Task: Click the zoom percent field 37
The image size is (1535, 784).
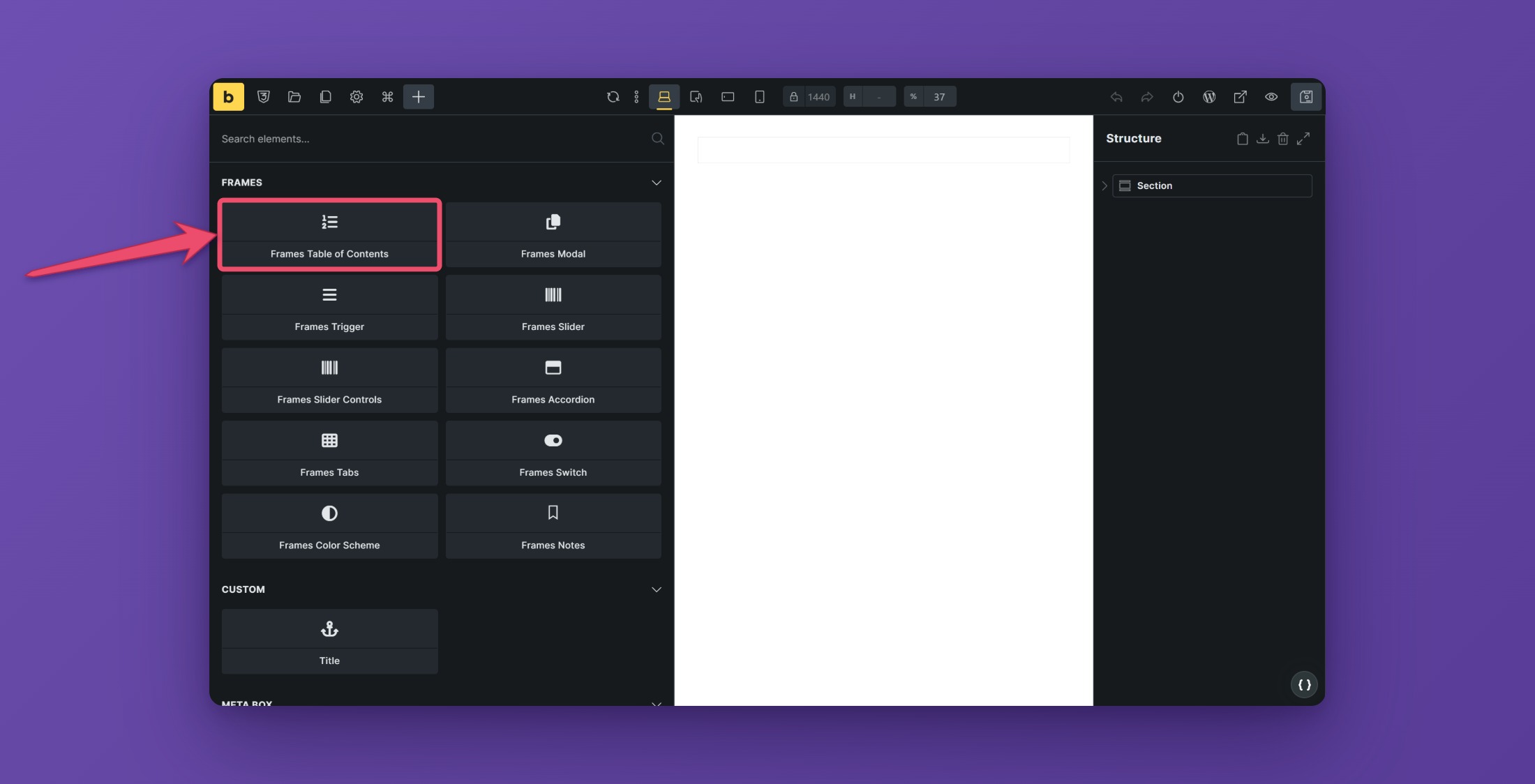Action: [930, 97]
